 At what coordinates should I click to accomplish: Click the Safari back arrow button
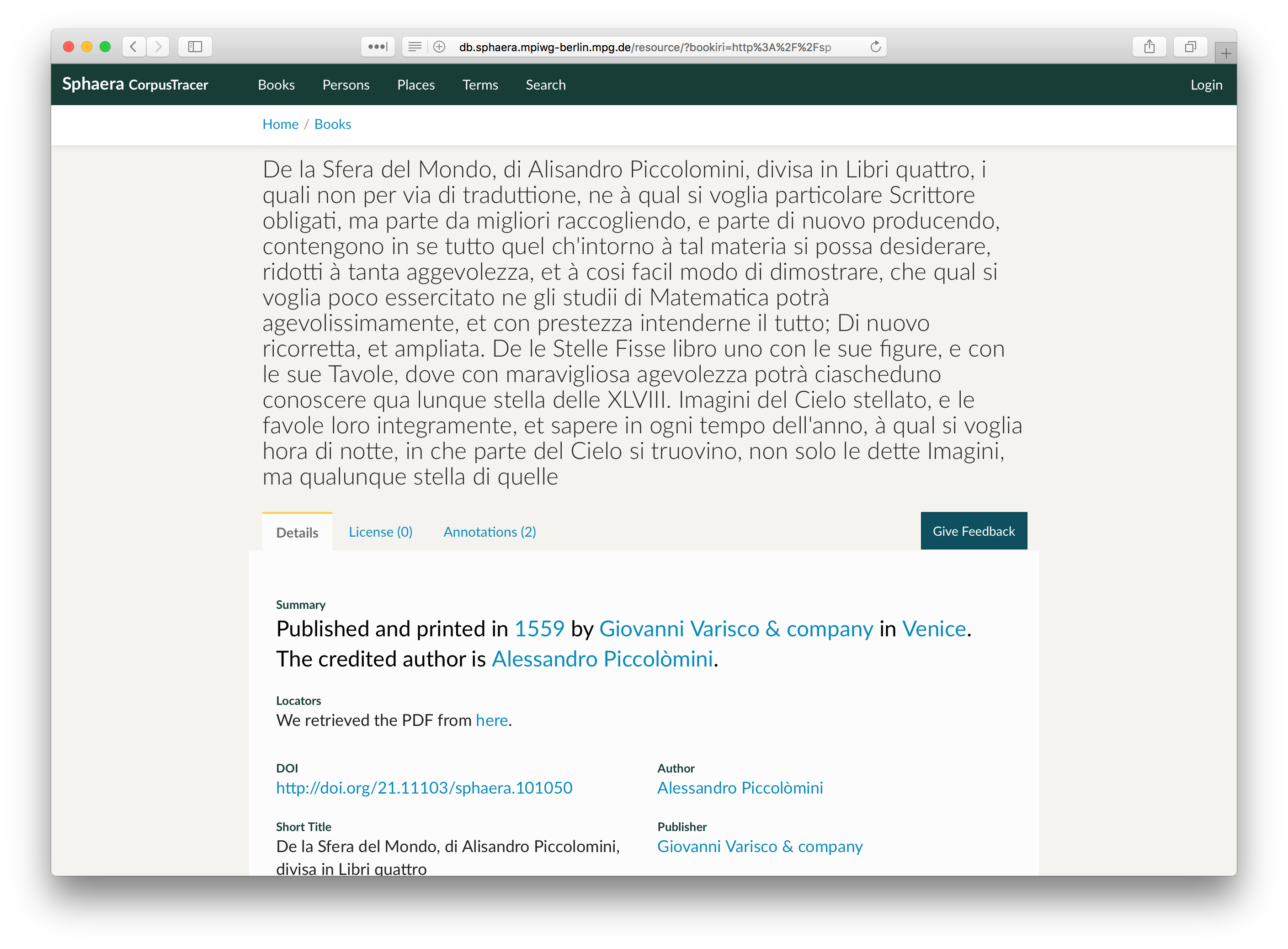134,47
